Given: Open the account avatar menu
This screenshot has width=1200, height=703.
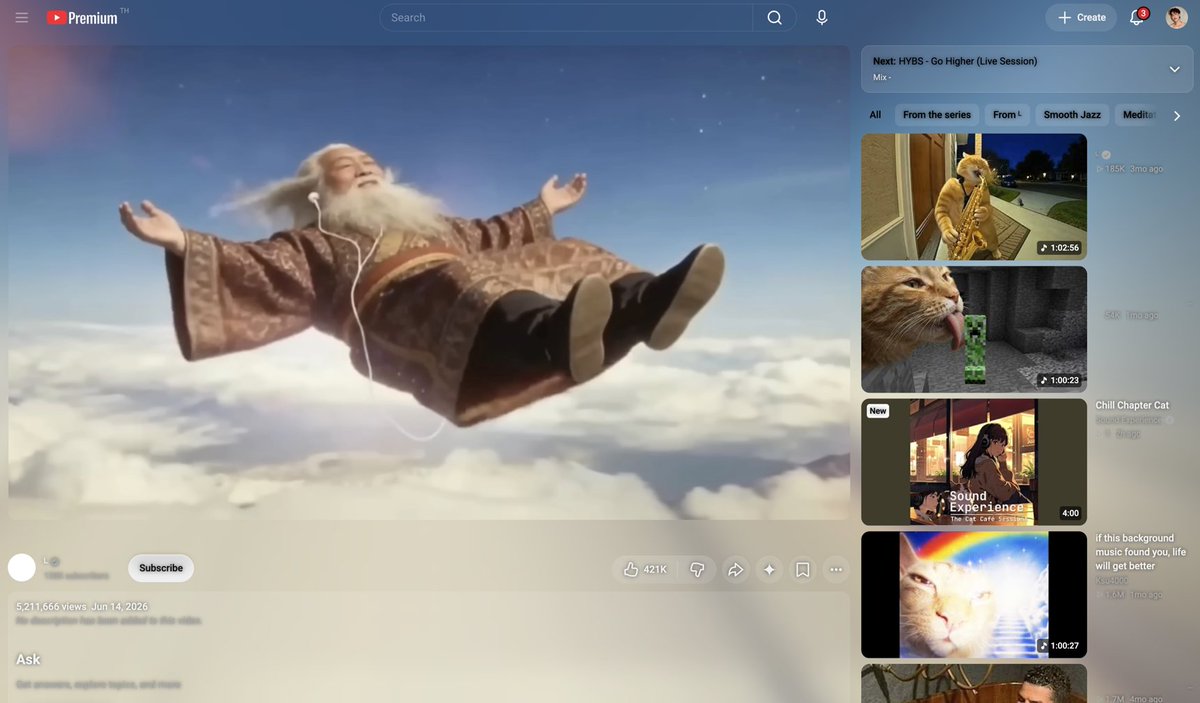Looking at the screenshot, I should pyautogui.click(x=1177, y=17).
